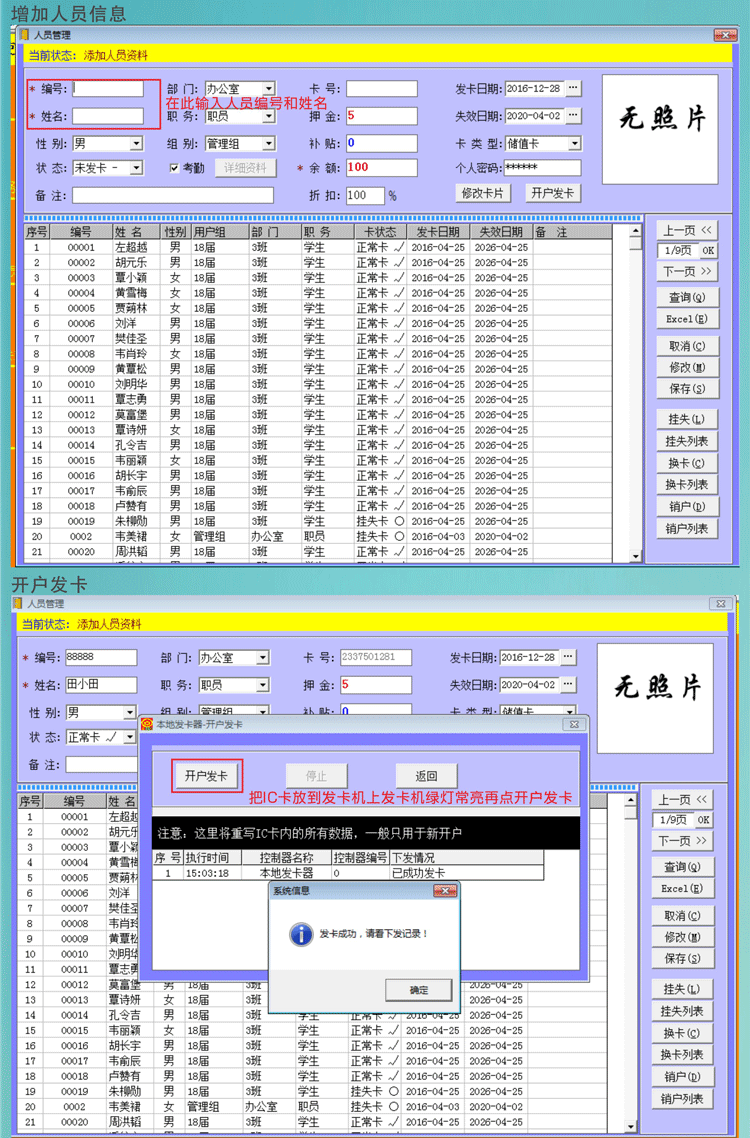Click 下一页 button in upper window
Viewport: 750px width, 1138px height.
coord(687,271)
